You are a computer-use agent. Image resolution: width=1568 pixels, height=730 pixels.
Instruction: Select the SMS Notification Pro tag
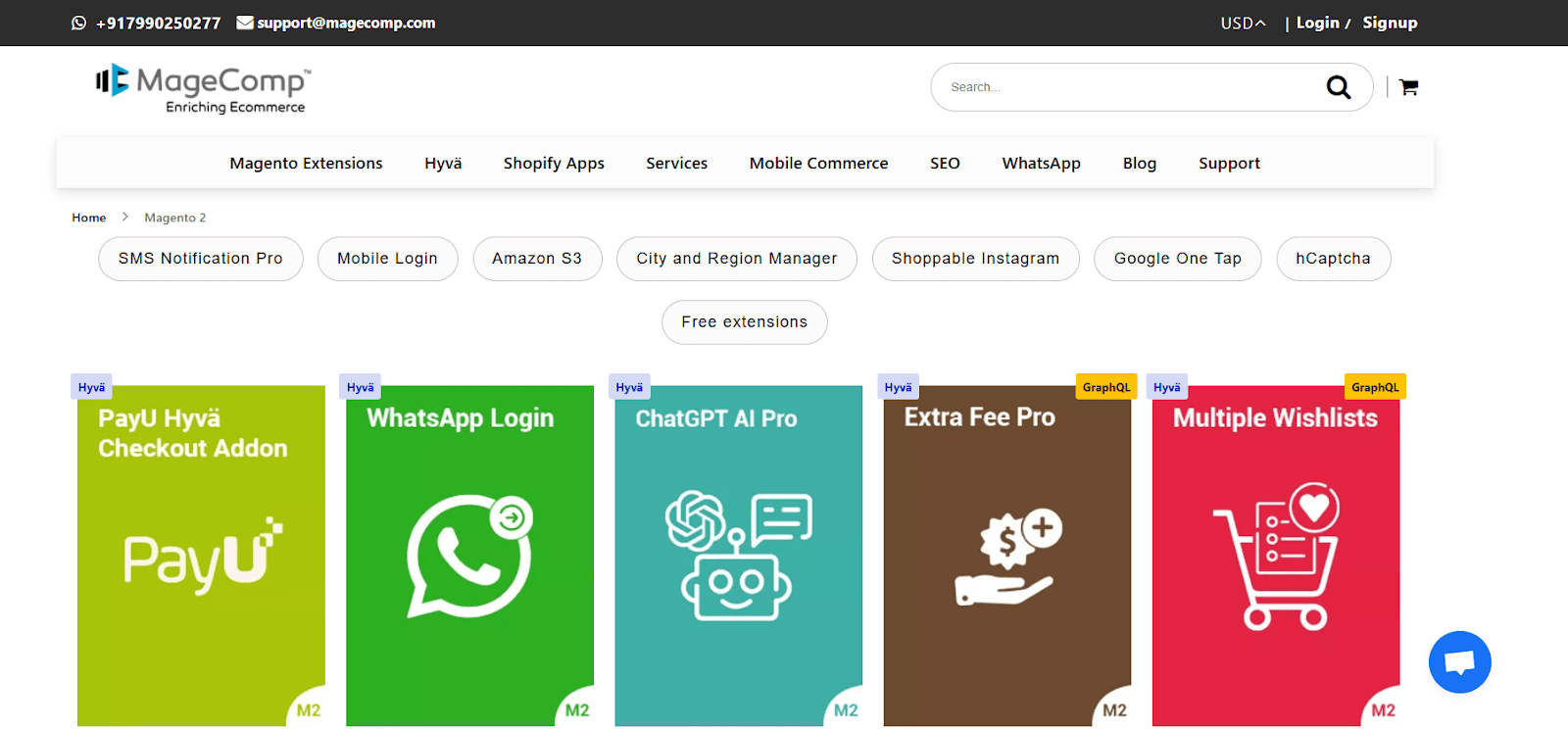[201, 259]
